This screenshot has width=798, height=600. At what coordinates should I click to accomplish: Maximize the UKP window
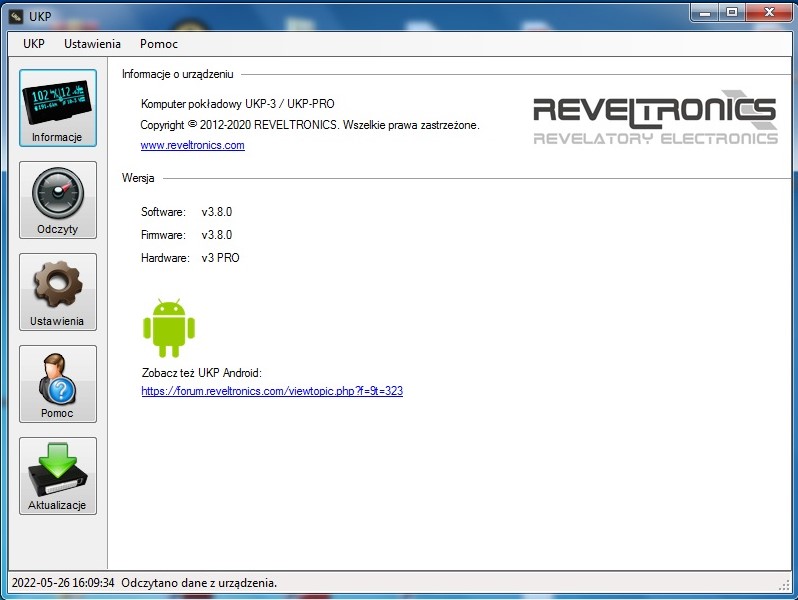coord(732,13)
